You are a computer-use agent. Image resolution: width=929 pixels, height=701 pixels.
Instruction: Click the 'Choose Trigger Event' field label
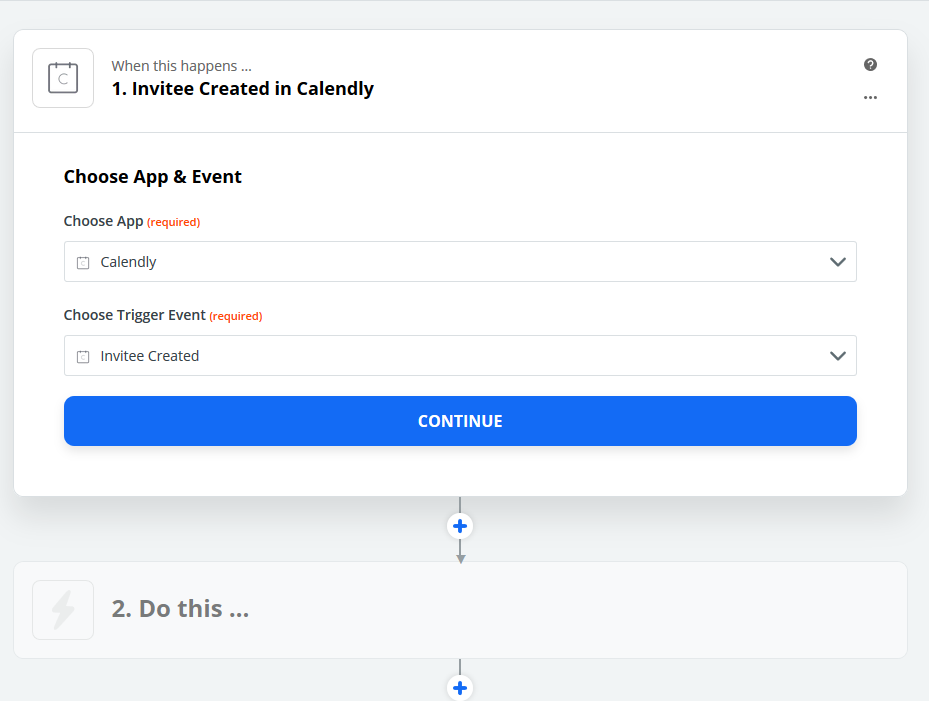134,315
